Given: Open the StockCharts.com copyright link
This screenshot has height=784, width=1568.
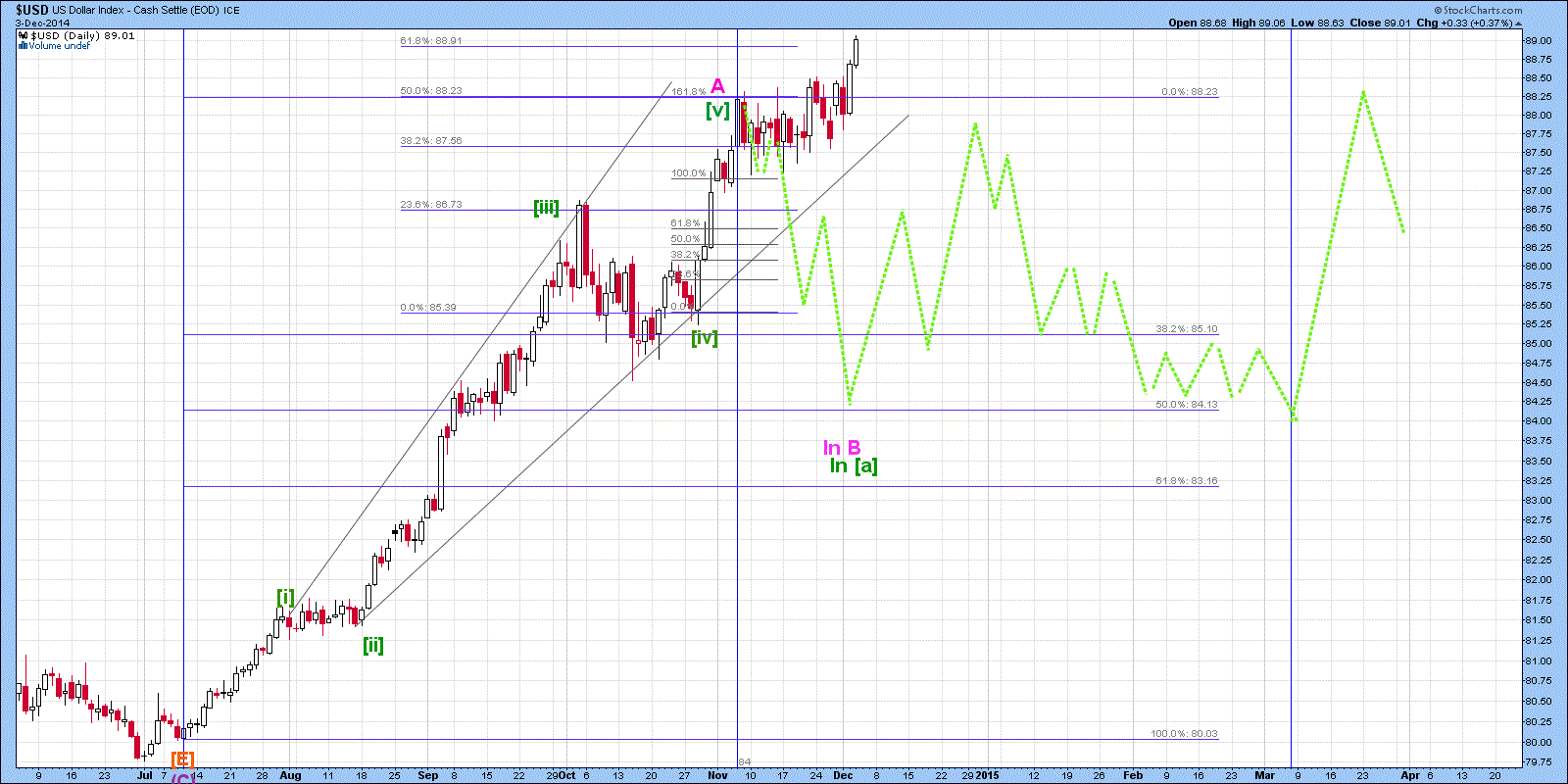Looking at the screenshot, I should [1478, 10].
